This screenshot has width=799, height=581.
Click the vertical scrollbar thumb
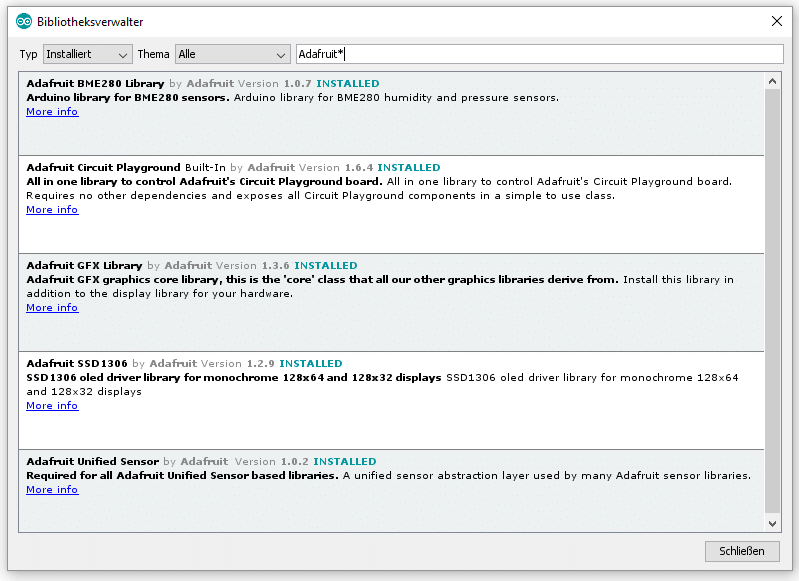[773, 301]
